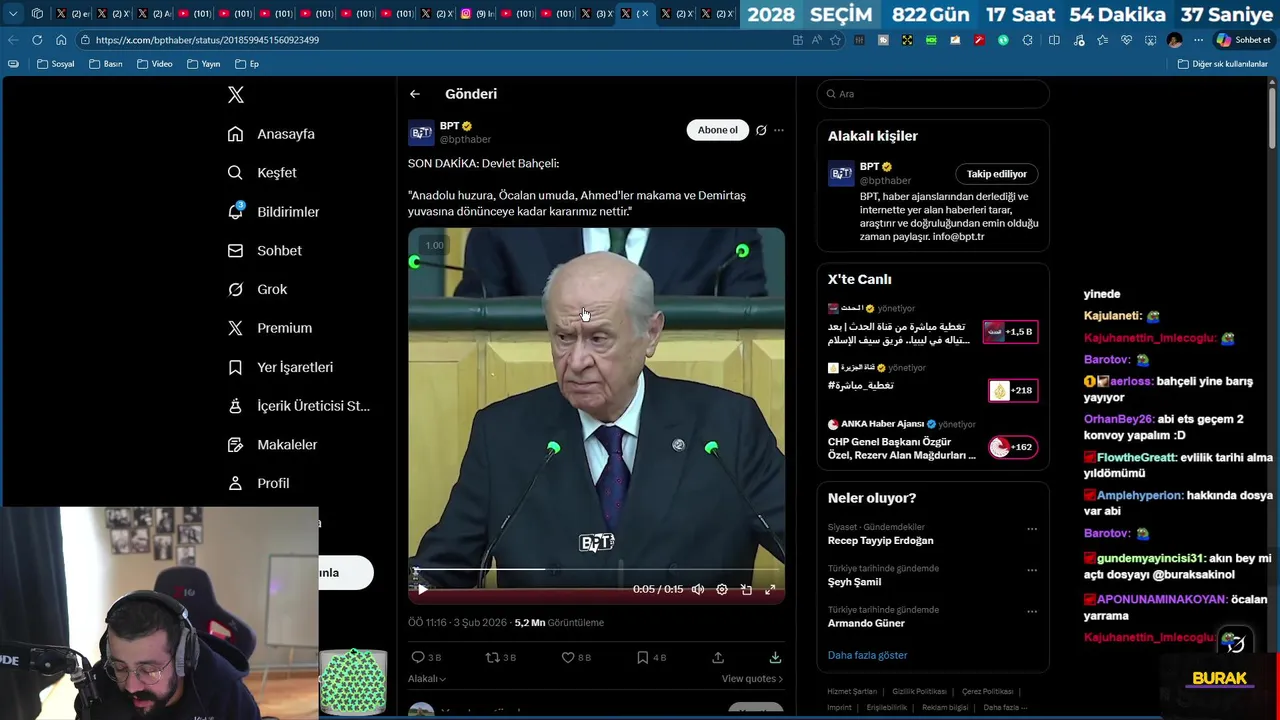Screen dimensions: 1280x720
Task: Click Abone ol subscribe button
Action: [x=717, y=130]
